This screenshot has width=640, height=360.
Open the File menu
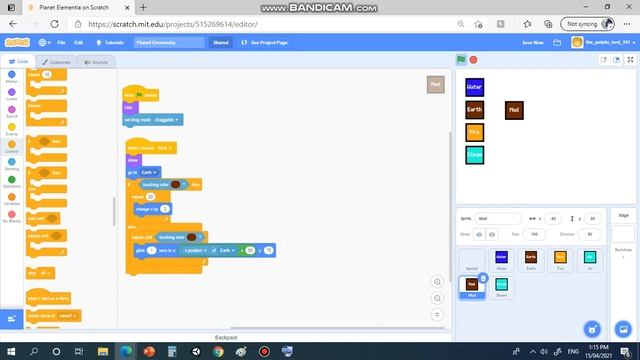pos(61,42)
